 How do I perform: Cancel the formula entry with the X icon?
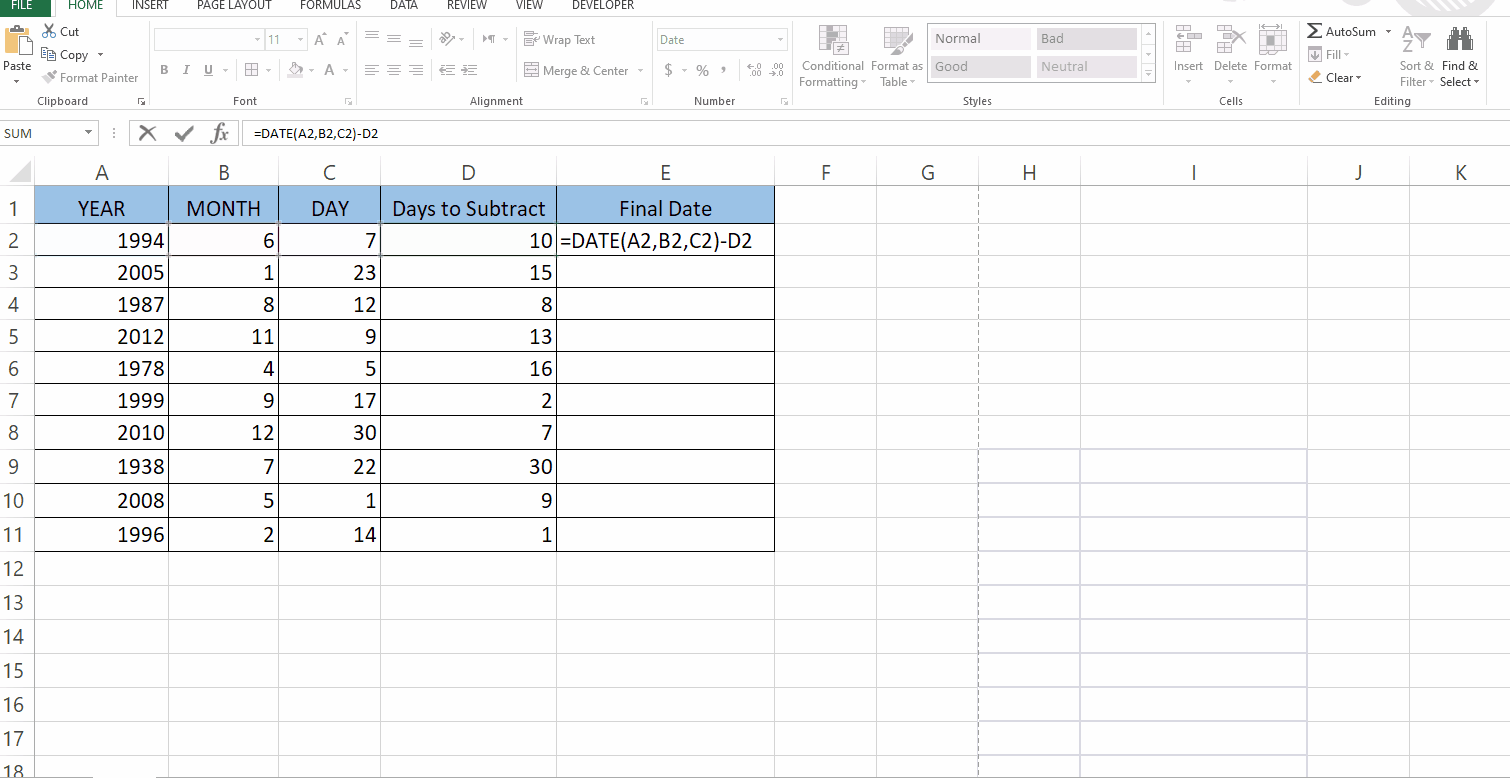(148, 133)
